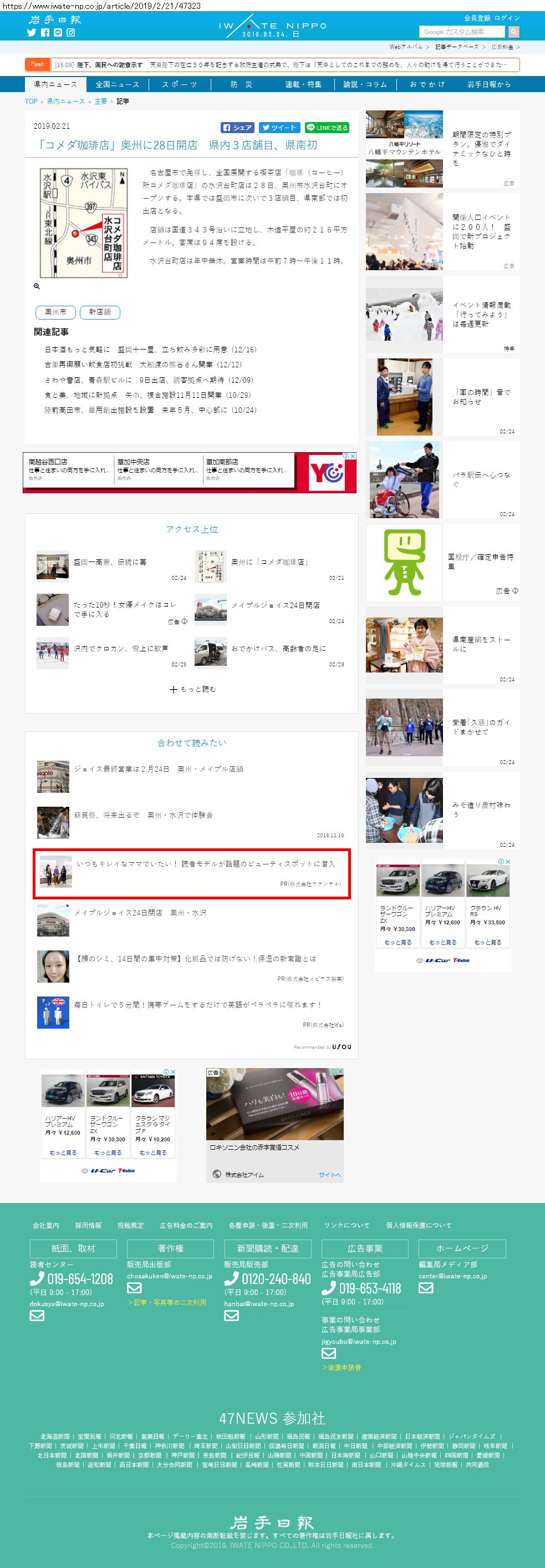Image resolution: width=545 pixels, height=1568 pixels.
Task: Share article with Facebook シェア button
Action: (x=237, y=128)
